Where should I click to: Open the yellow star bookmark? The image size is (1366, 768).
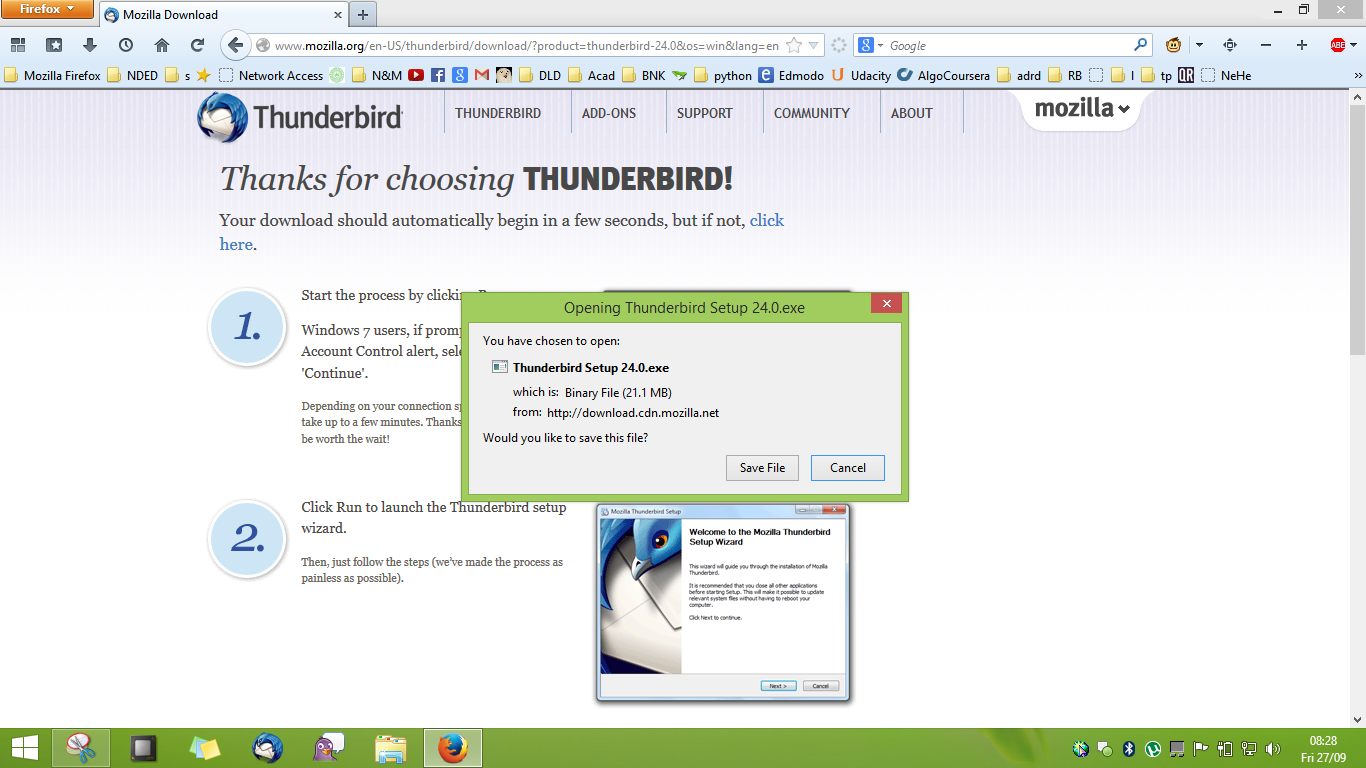point(204,75)
